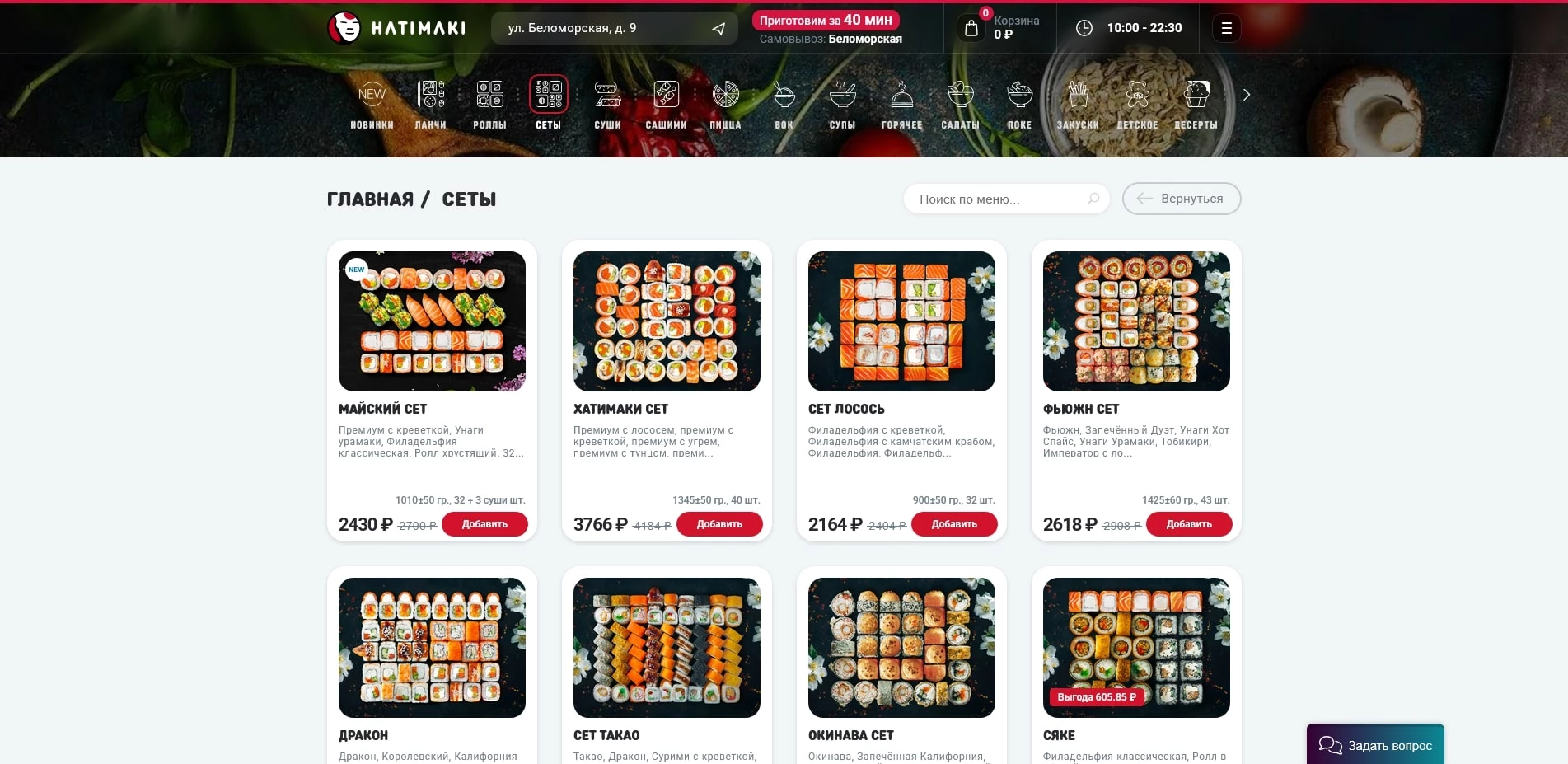The image size is (1568, 764).
Task: Switch to the Сеты category tab
Action: tap(548, 103)
